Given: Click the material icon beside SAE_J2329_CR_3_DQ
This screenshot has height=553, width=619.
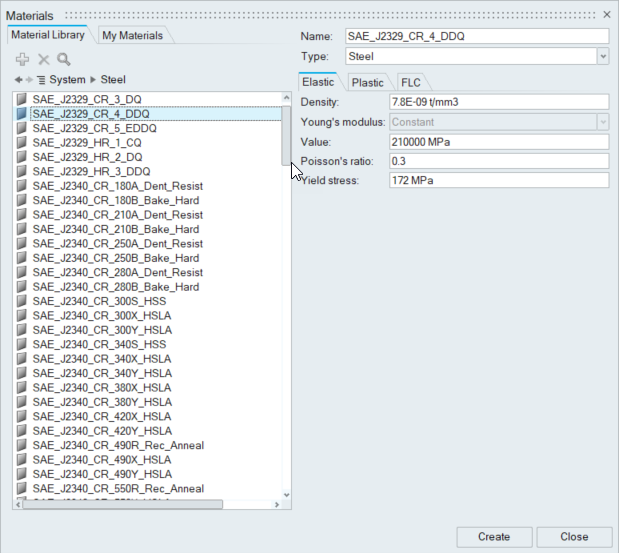Looking at the screenshot, I should pos(23,100).
